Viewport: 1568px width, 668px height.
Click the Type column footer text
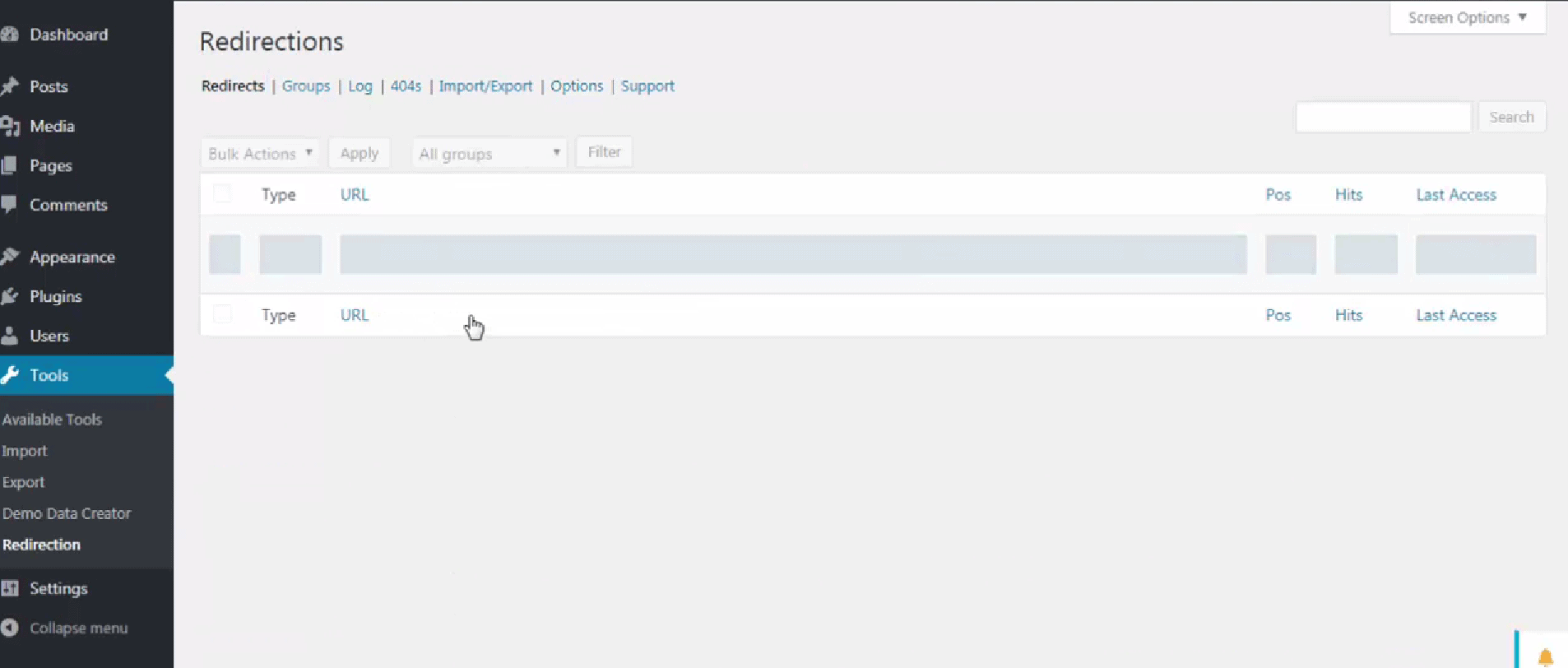pyautogui.click(x=279, y=315)
